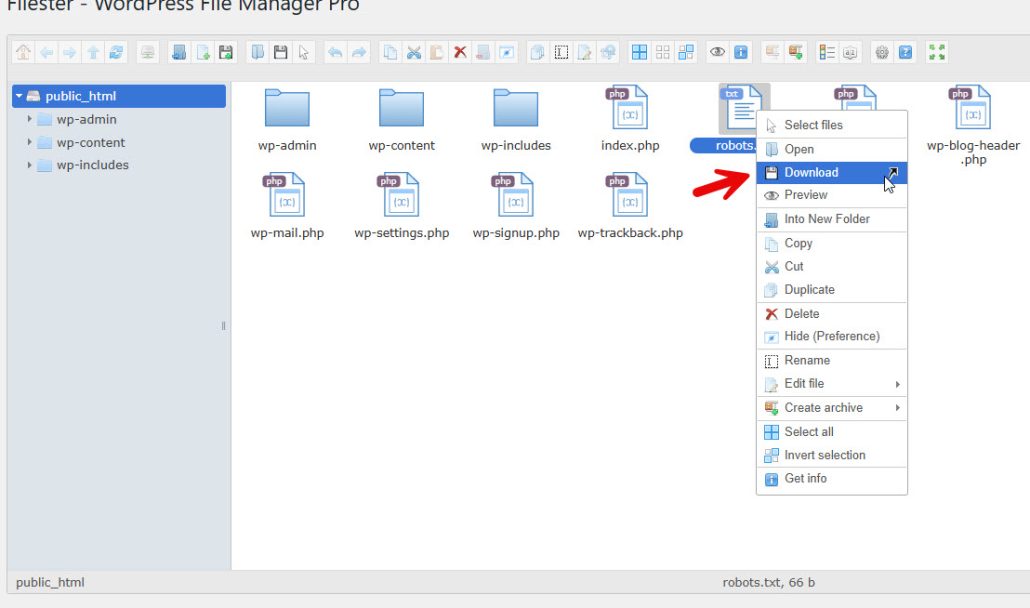
Task: Open the Edit file submenu arrow
Action: coord(897,384)
